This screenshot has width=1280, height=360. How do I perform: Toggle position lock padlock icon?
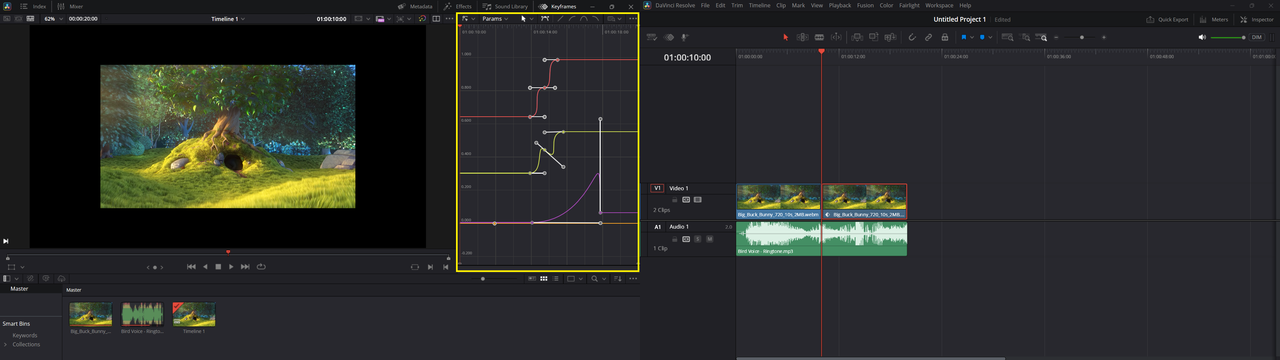pos(944,37)
